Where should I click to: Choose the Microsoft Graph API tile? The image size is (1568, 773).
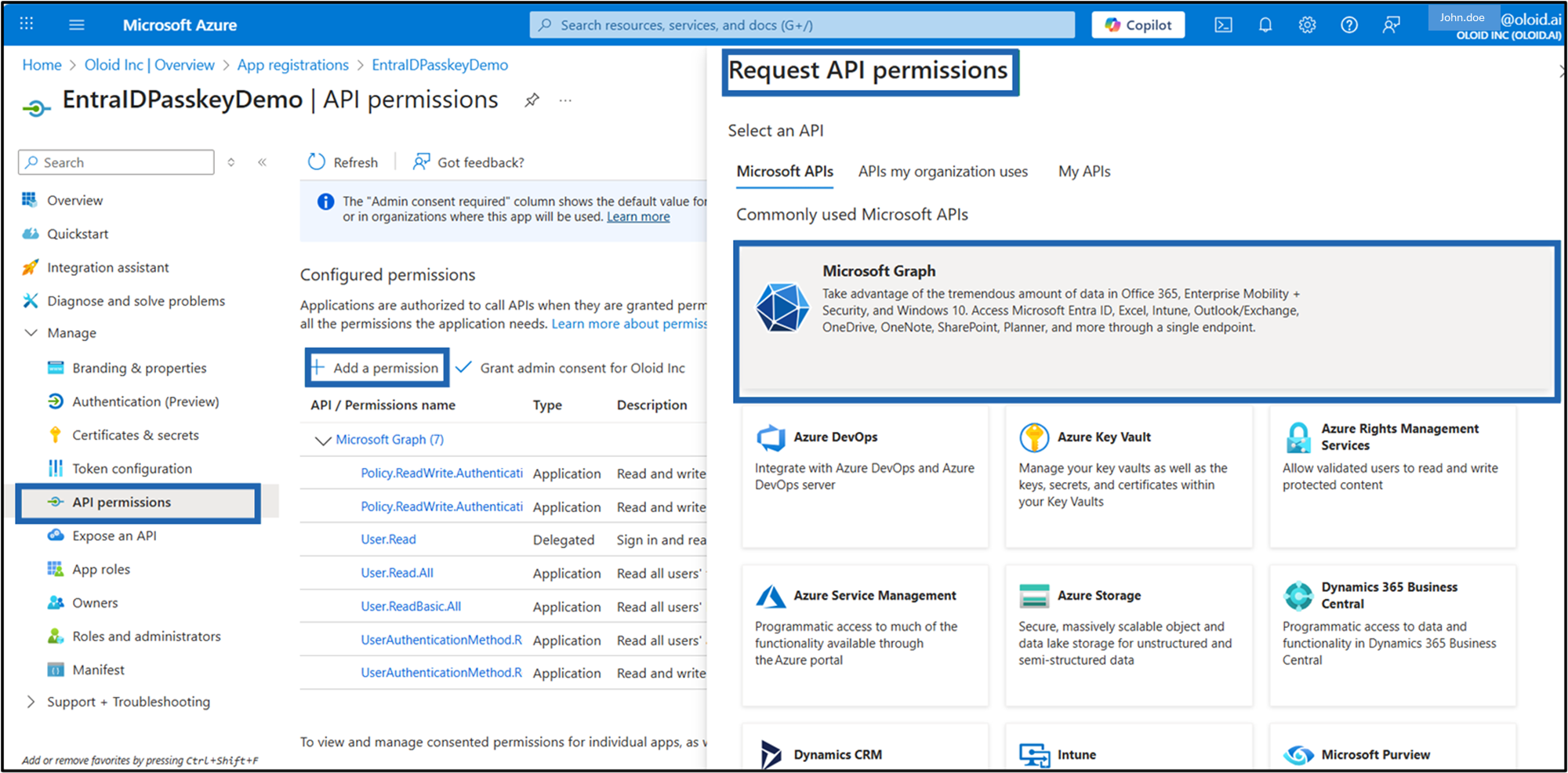[1146, 321]
